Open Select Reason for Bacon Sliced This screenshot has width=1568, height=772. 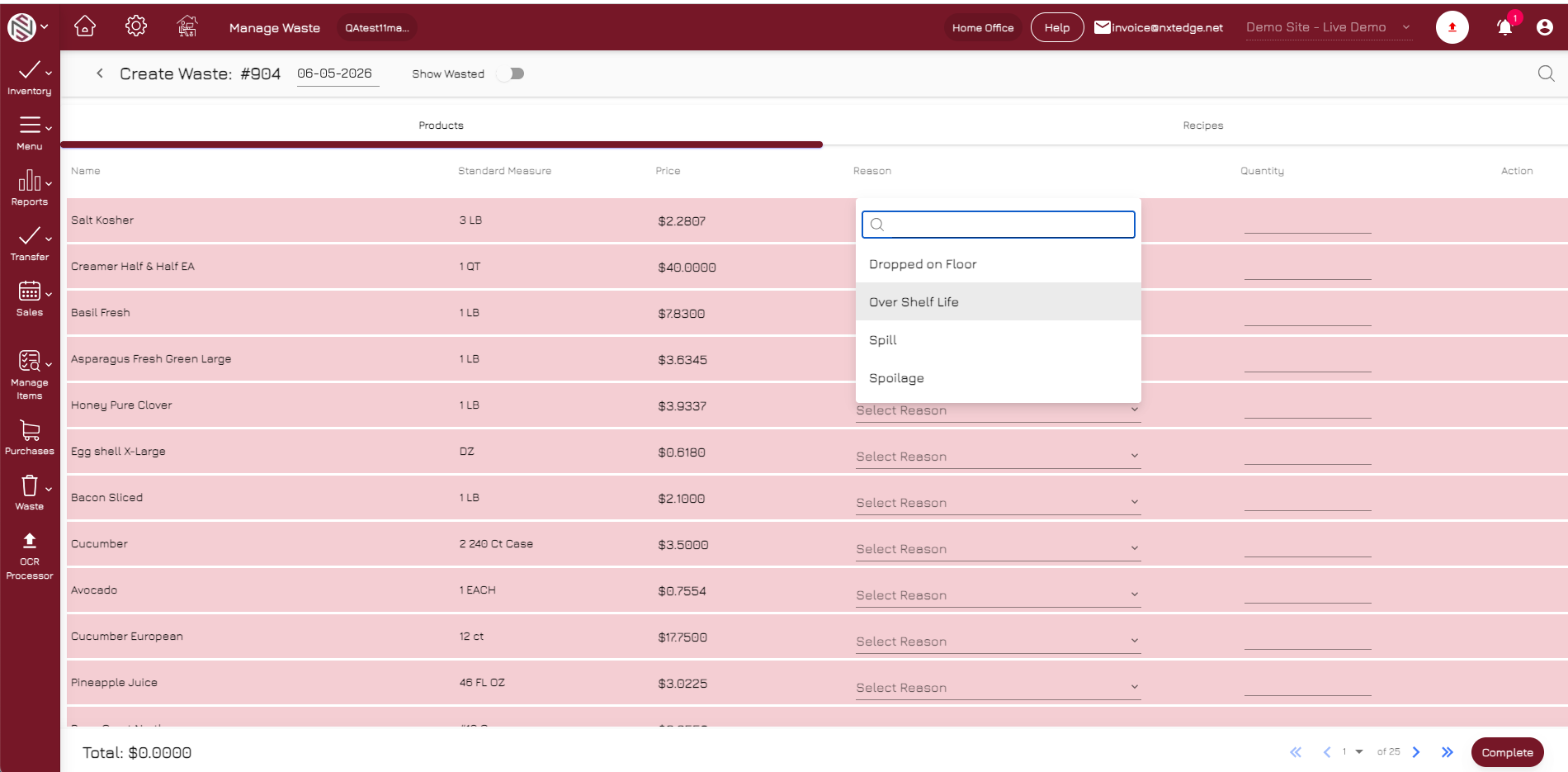coord(998,502)
